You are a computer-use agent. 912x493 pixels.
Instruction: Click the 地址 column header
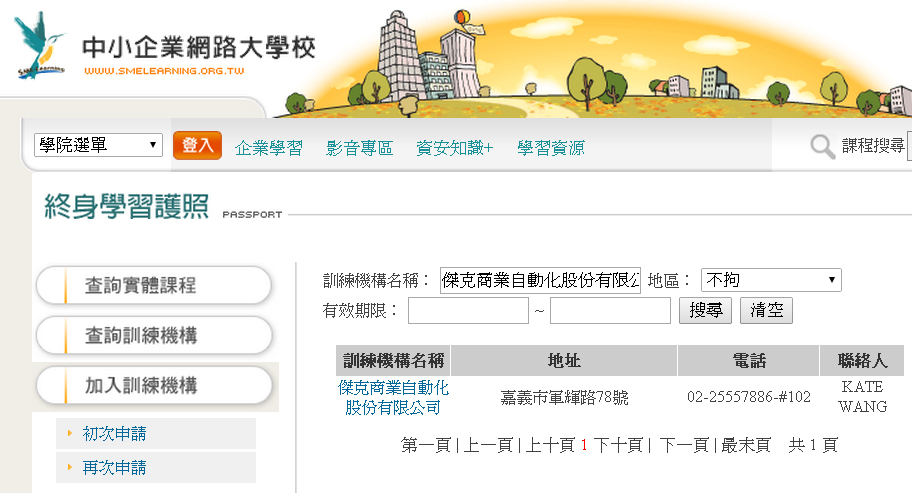(564, 360)
